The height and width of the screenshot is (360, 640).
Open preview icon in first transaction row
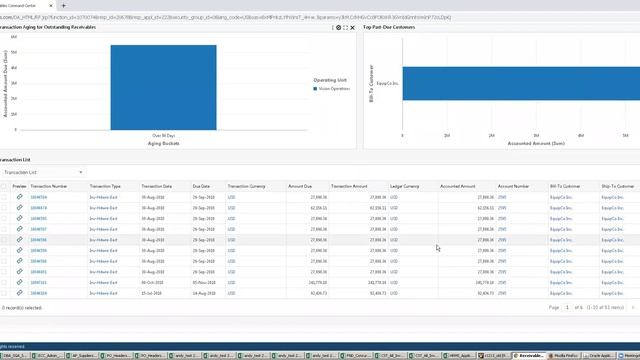coord(19,197)
